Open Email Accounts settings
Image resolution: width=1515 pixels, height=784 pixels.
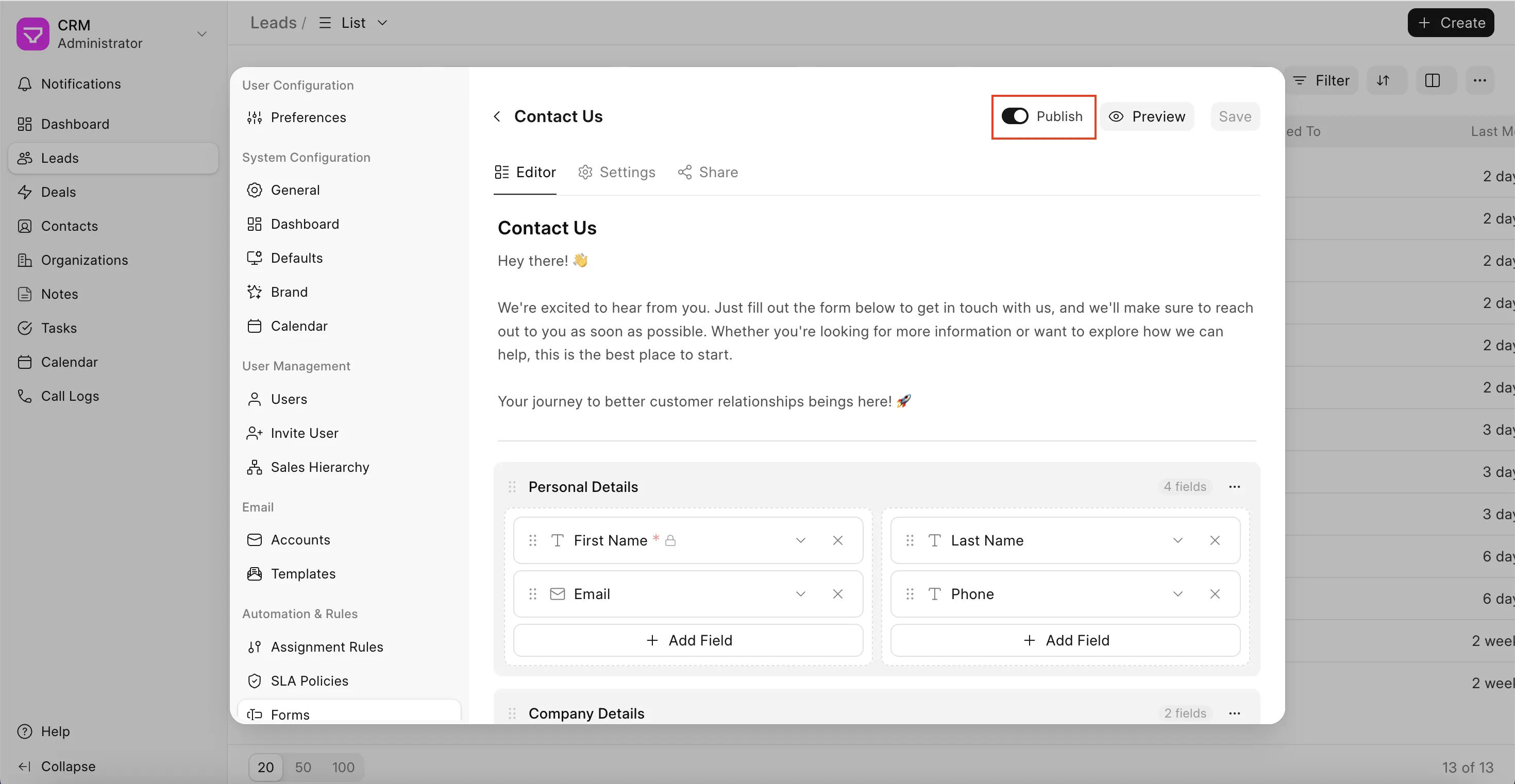click(349, 539)
